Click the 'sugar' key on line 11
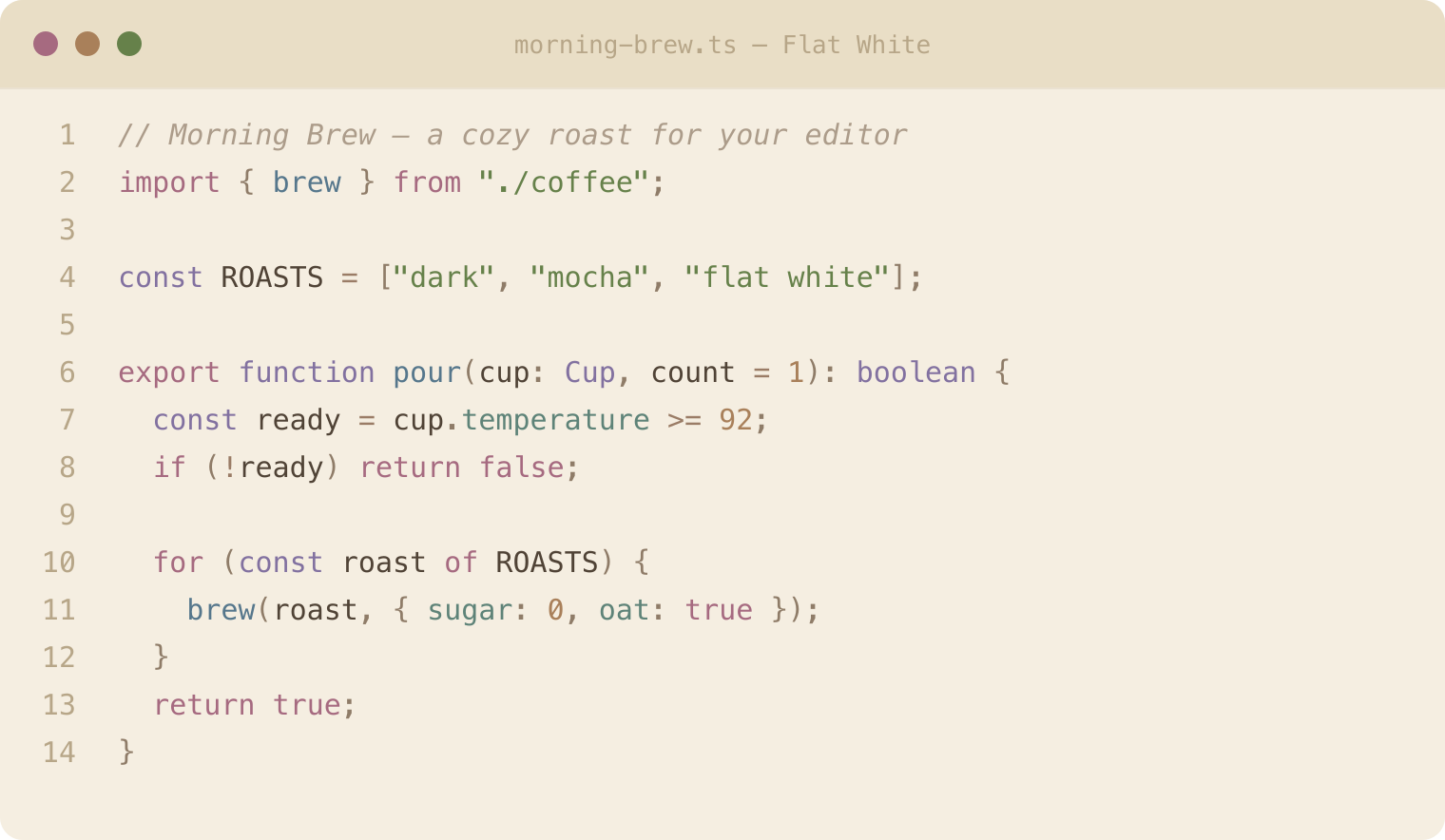Screen dimensions: 1445x840 point(471,610)
